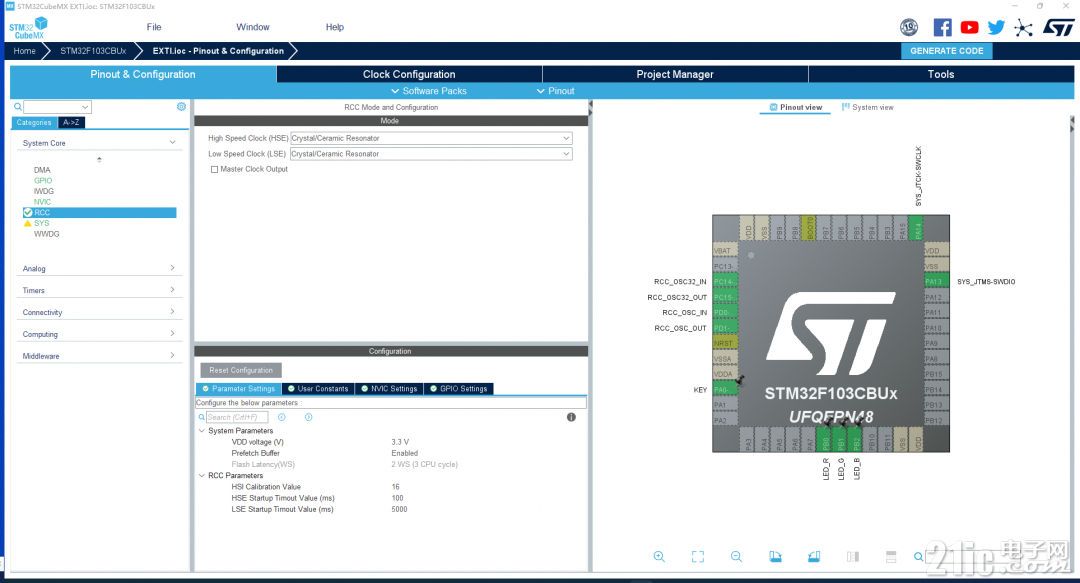This screenshot has width=1080, height=583.
Task: Go to previous parameter search result
Action: tap(282, 417)
